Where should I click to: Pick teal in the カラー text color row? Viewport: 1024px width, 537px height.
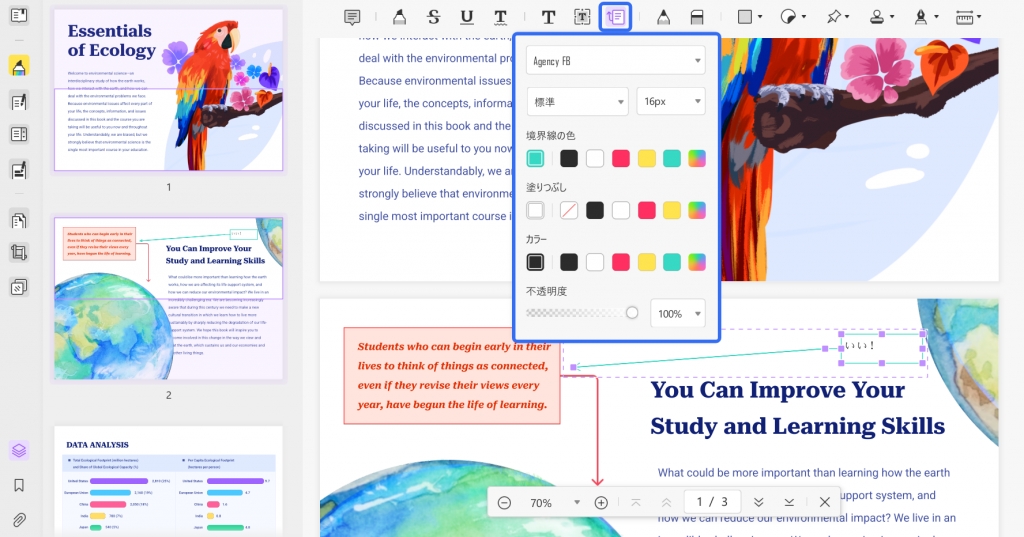pos(671,262)
